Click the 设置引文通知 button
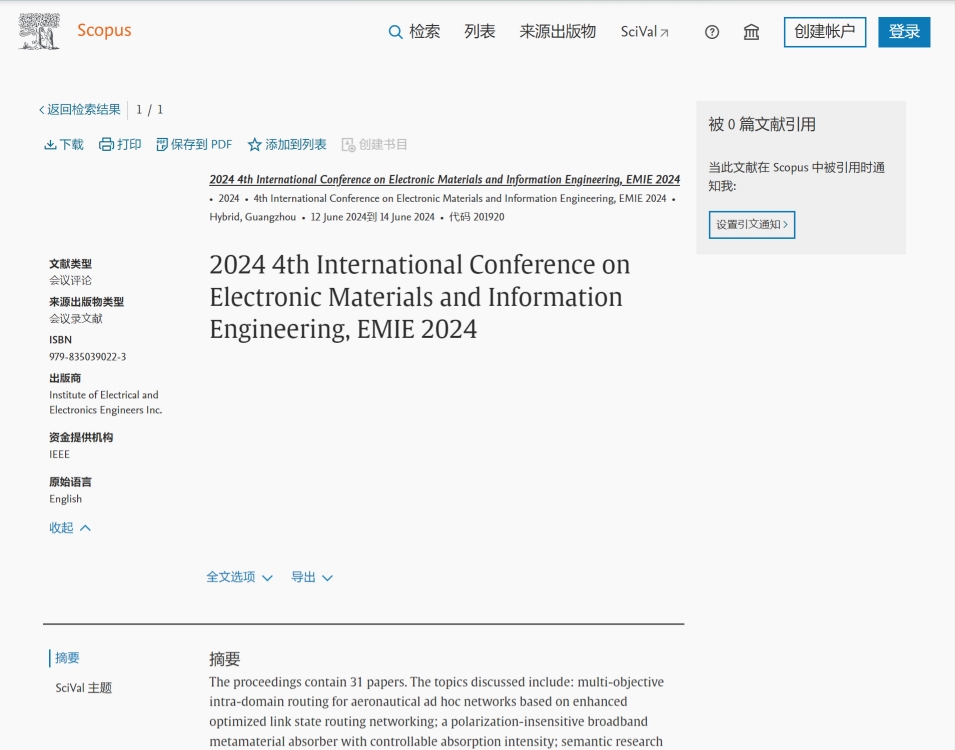Viewport: 955px width, 750px height. click(x=751, y=225)
